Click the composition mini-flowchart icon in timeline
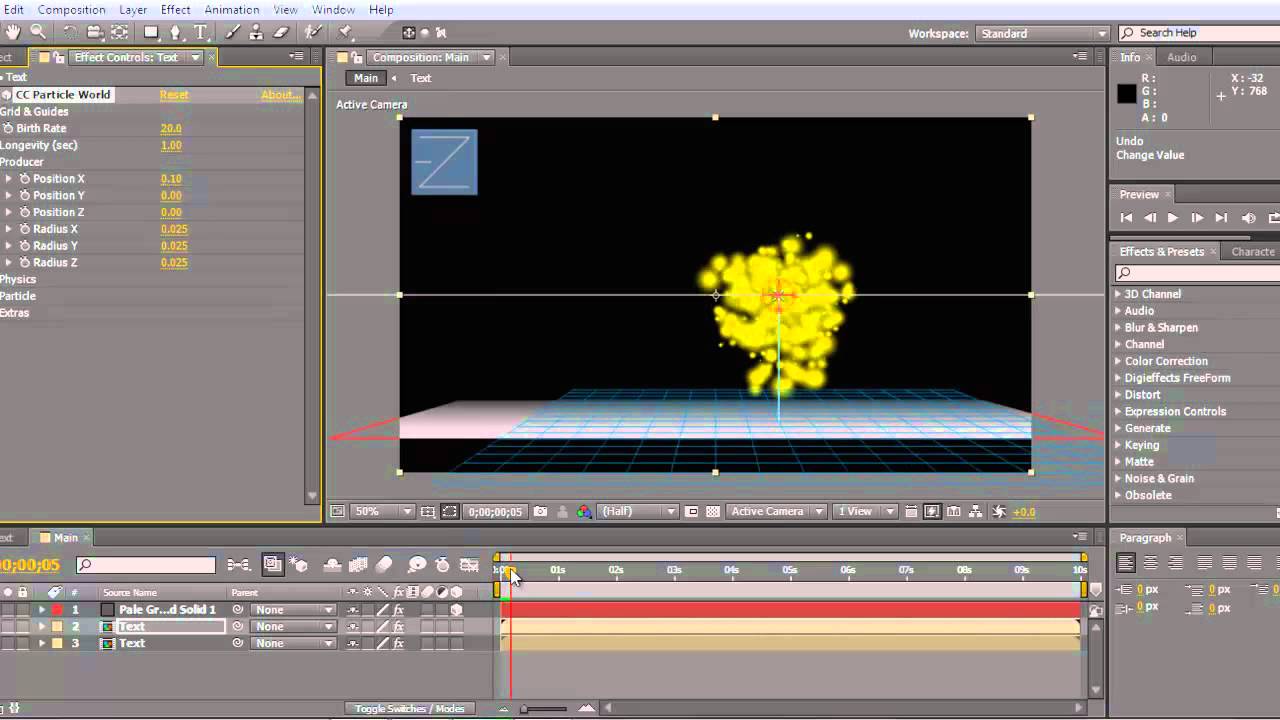The width and height of the screenshot is (1280, 720). pos(239,565)
